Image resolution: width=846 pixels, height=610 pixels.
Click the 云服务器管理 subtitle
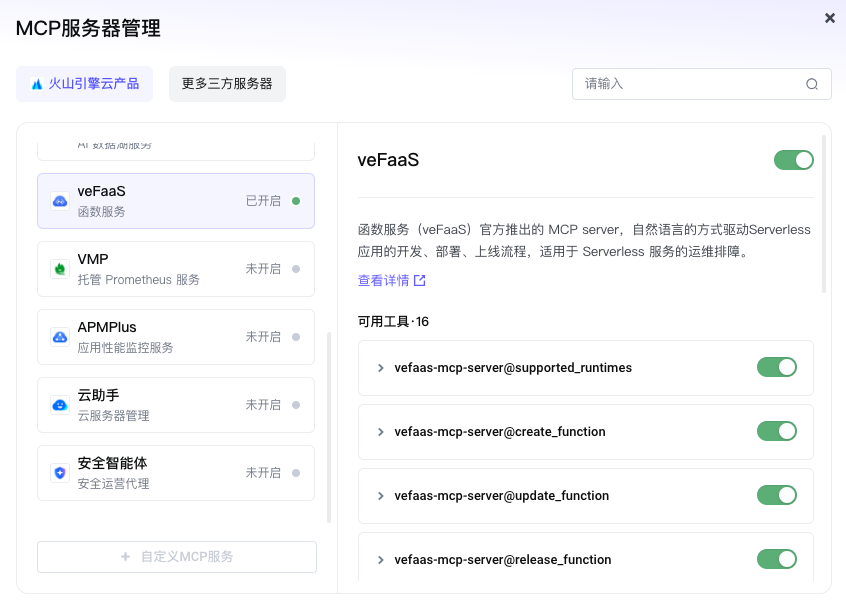pos(113,416)
